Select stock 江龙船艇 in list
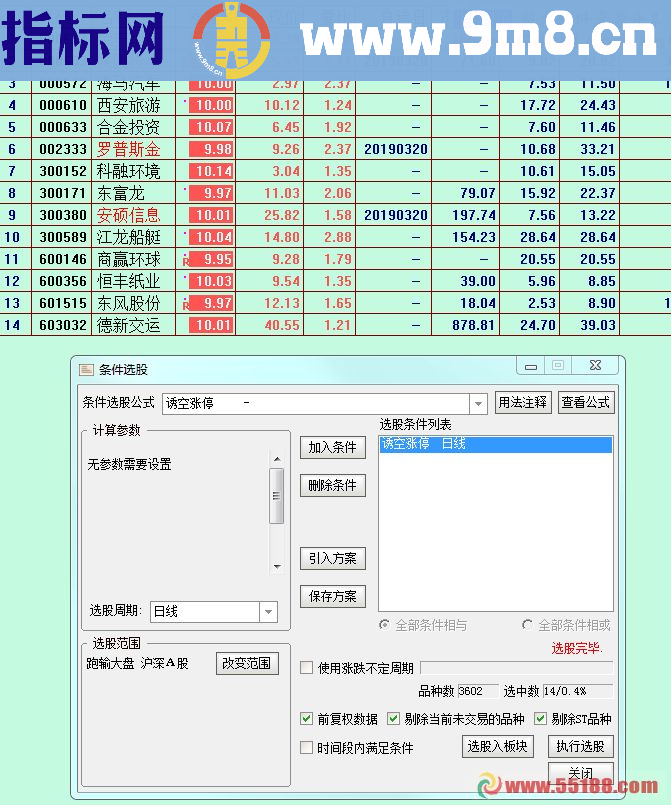This screenshot has width=671, height=805. coord(129,237)
